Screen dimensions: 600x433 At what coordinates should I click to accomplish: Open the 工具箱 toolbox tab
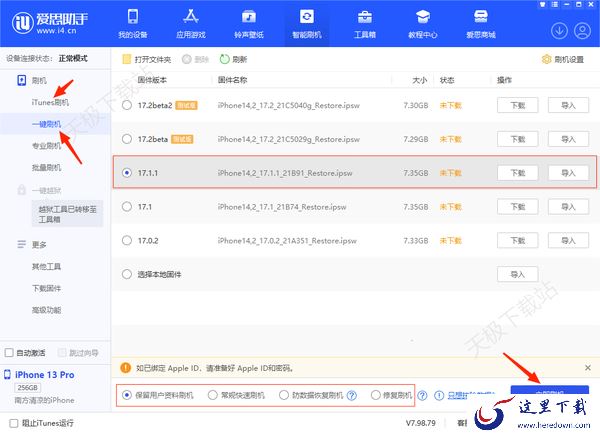coord(365,24)
